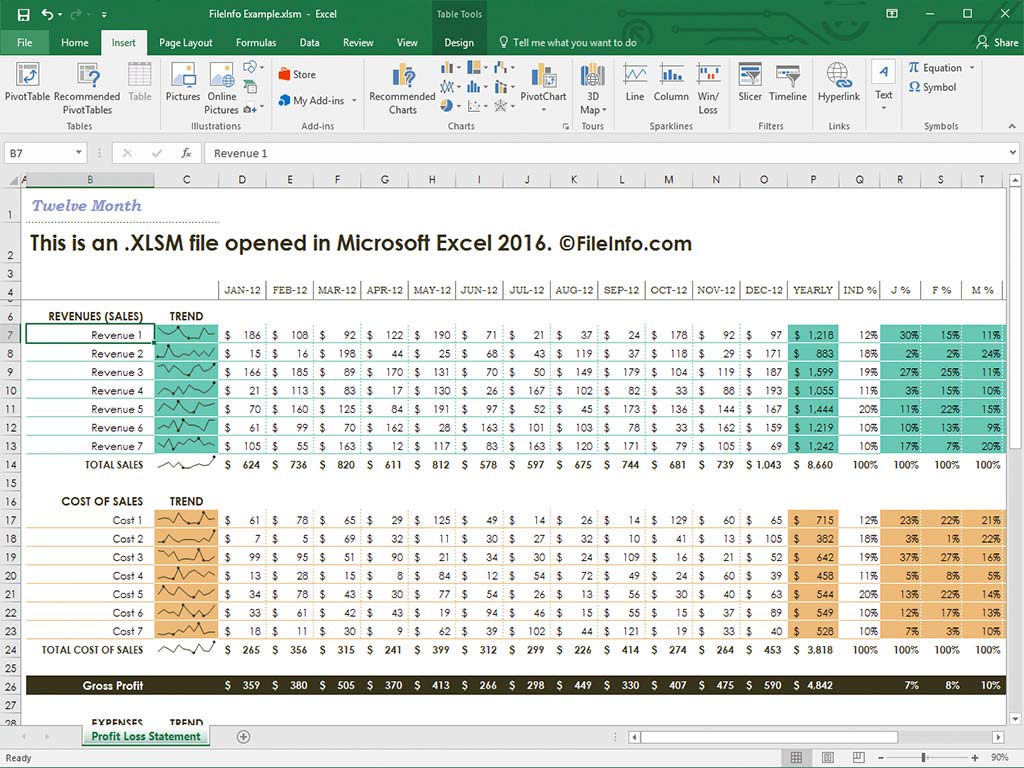Open the Text group dropdown

(884, 86)
